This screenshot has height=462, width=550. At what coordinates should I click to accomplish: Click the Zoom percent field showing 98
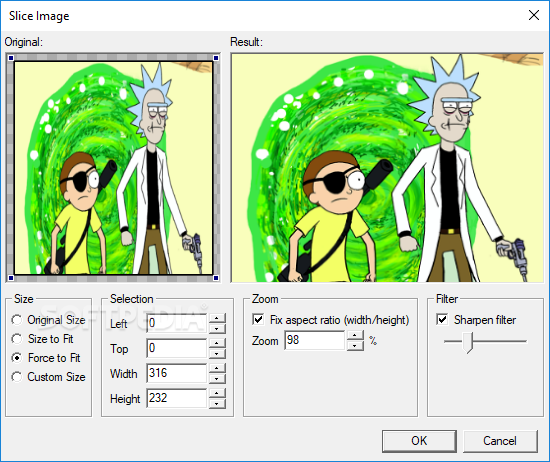click(315, 340)
